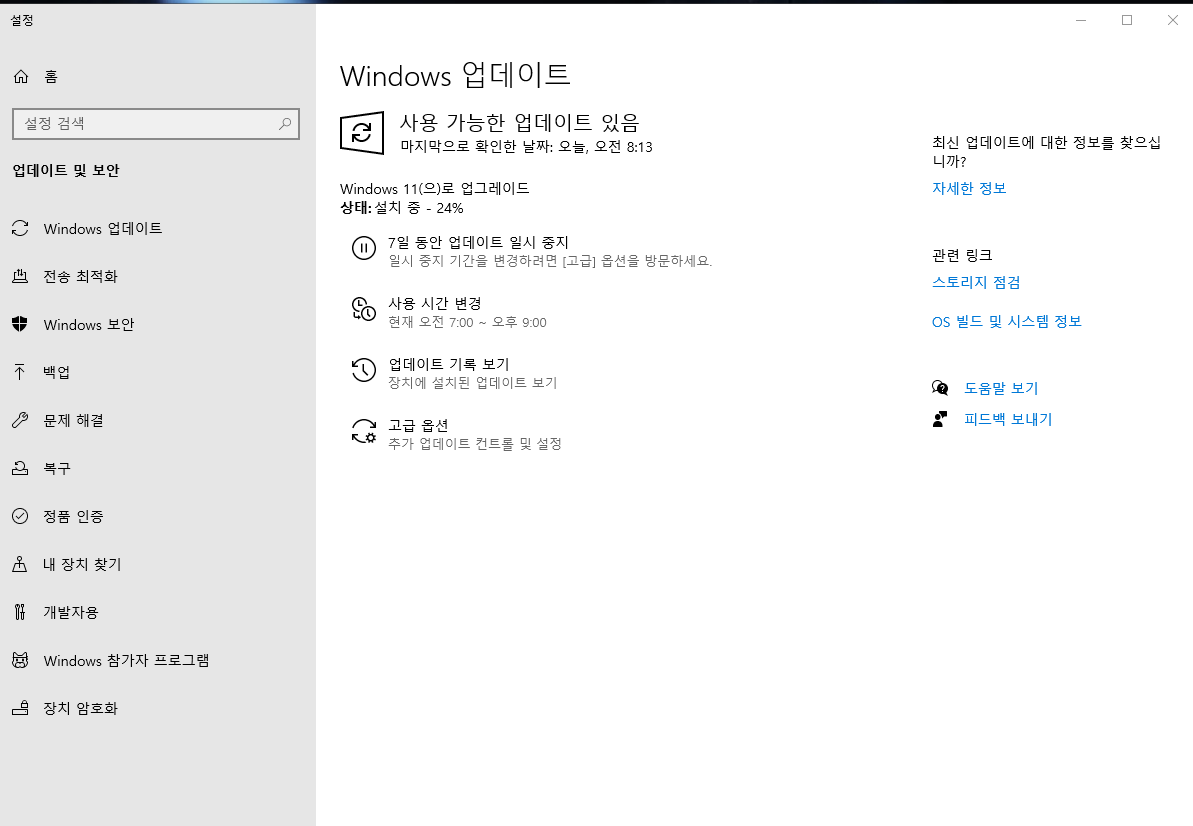
Task: Open 고급 옵션 settings
Action: [418, 424]
